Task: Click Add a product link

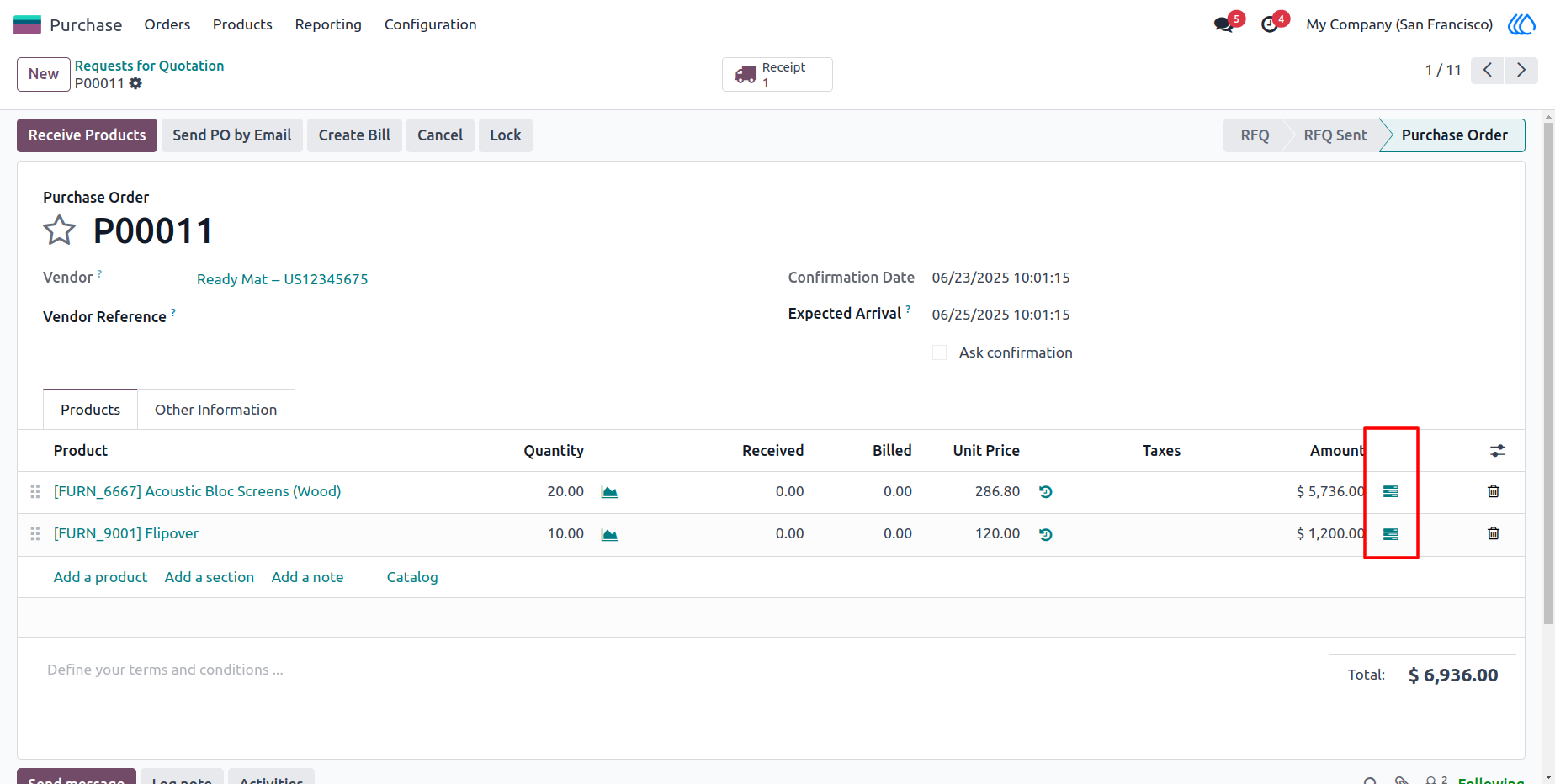Action: tap(100, 577)
